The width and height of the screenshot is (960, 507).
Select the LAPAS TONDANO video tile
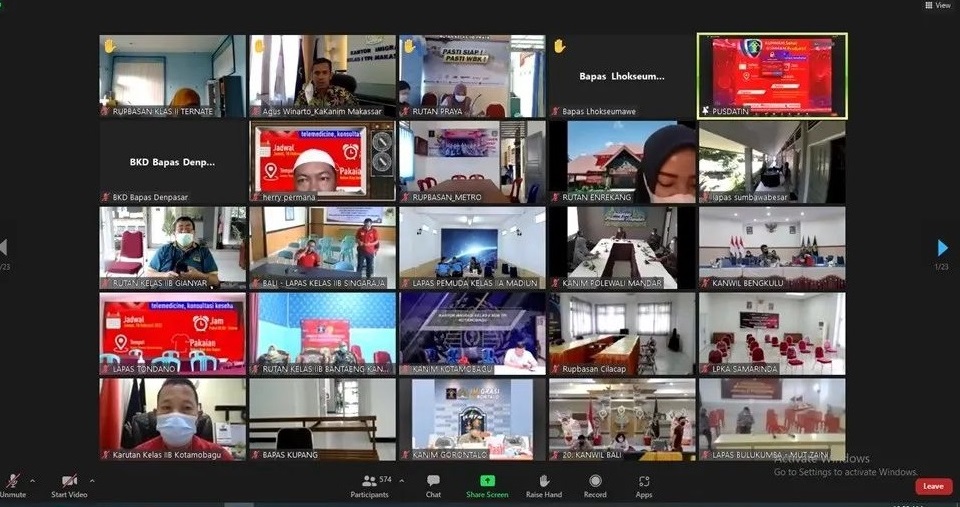pos(173,333)
